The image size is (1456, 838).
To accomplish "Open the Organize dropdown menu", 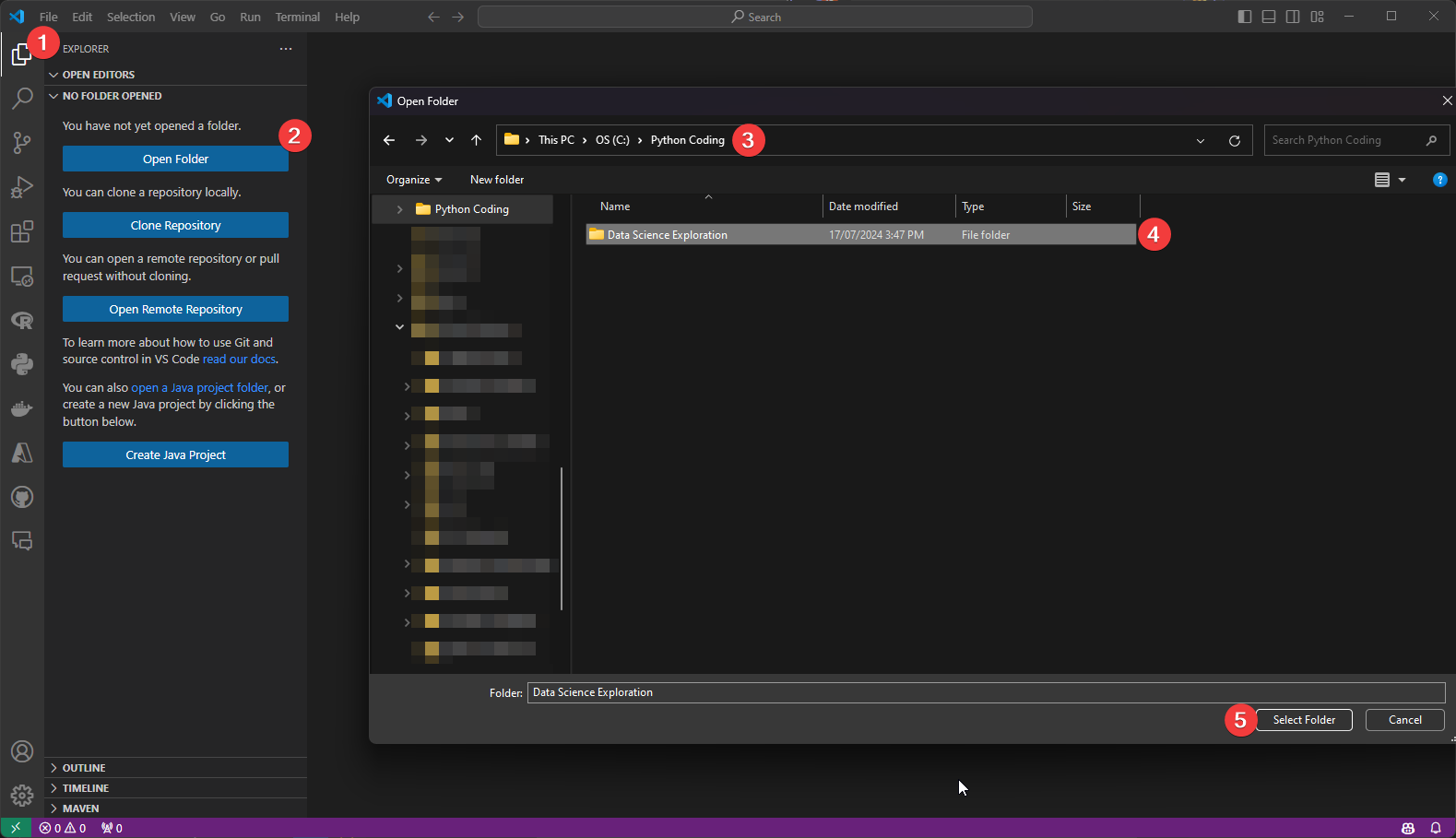I will (414, 180).
